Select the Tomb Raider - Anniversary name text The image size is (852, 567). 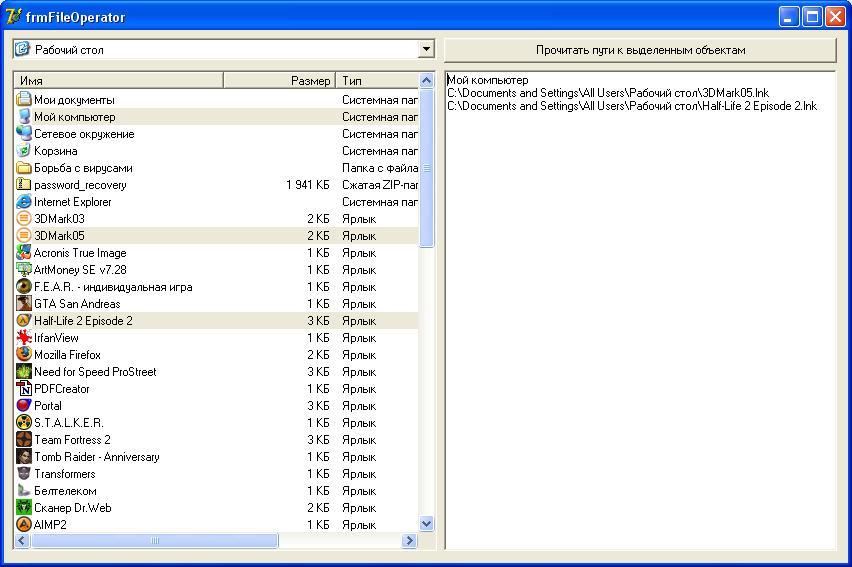point(97,457)
